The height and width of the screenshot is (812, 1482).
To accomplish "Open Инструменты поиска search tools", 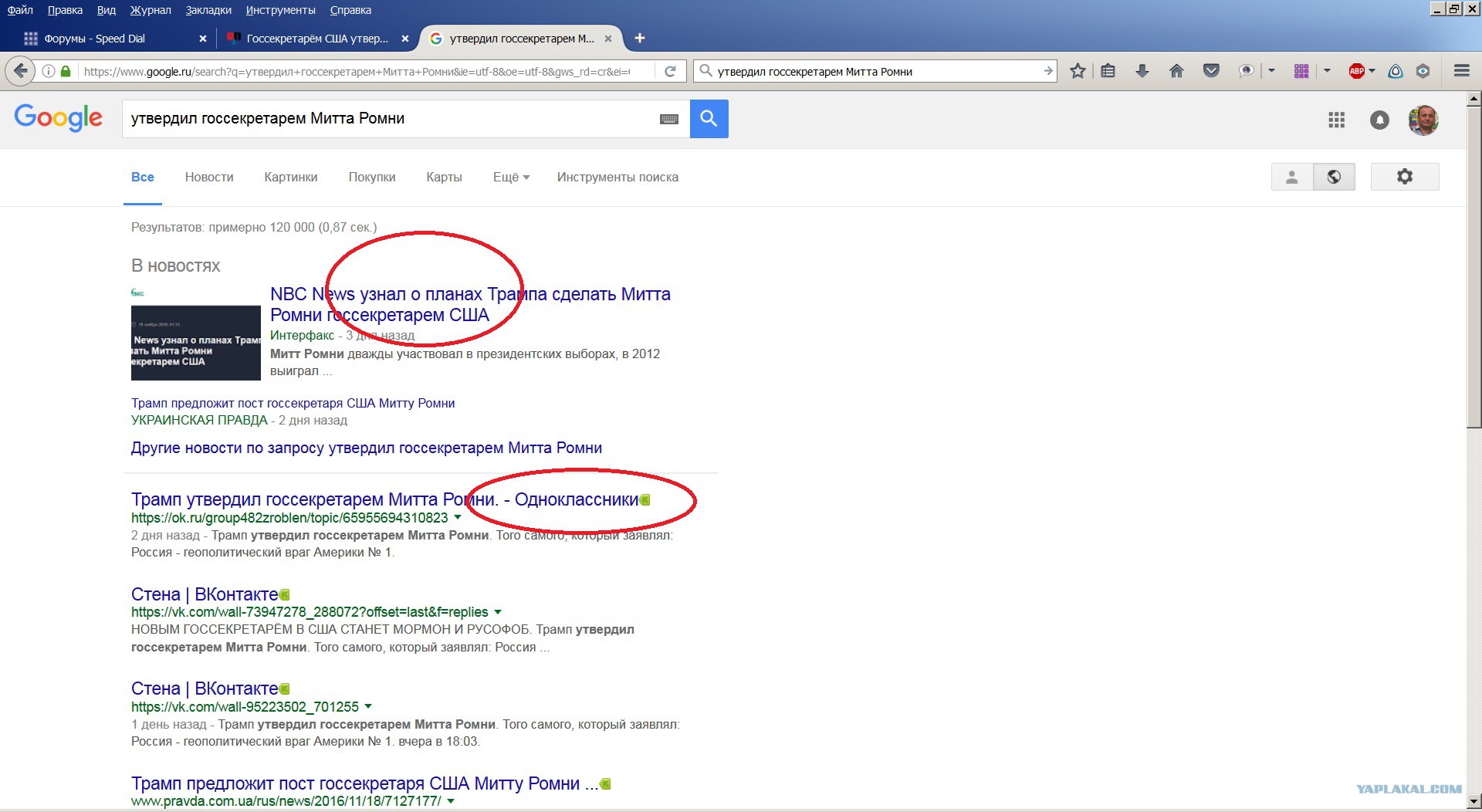I will (617, 178).
